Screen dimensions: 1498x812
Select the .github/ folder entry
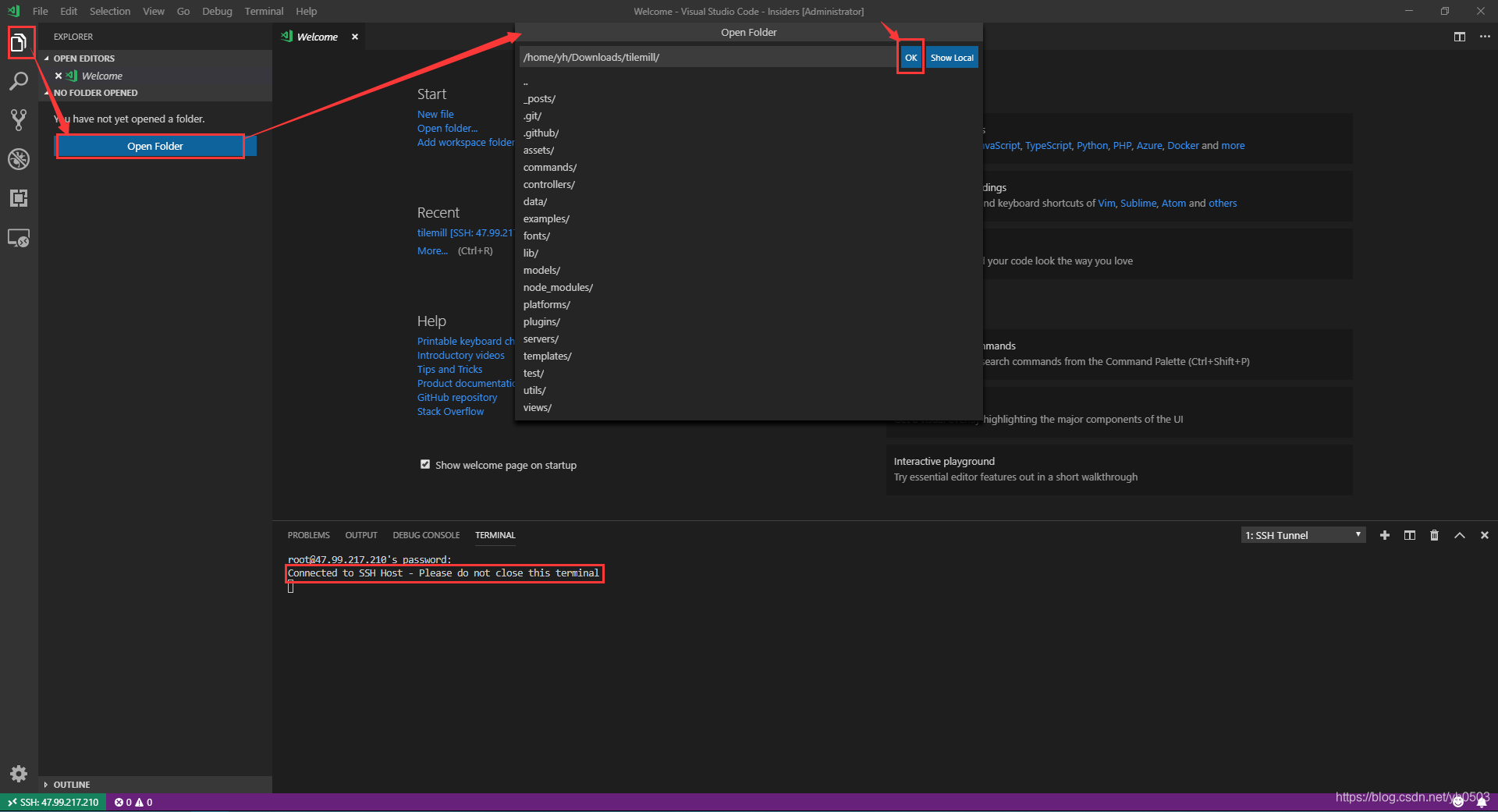coord(748,133)
